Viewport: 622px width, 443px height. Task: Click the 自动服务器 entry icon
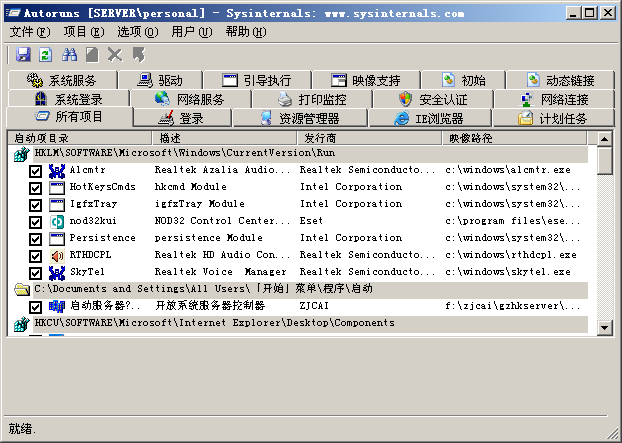[57, 307]
